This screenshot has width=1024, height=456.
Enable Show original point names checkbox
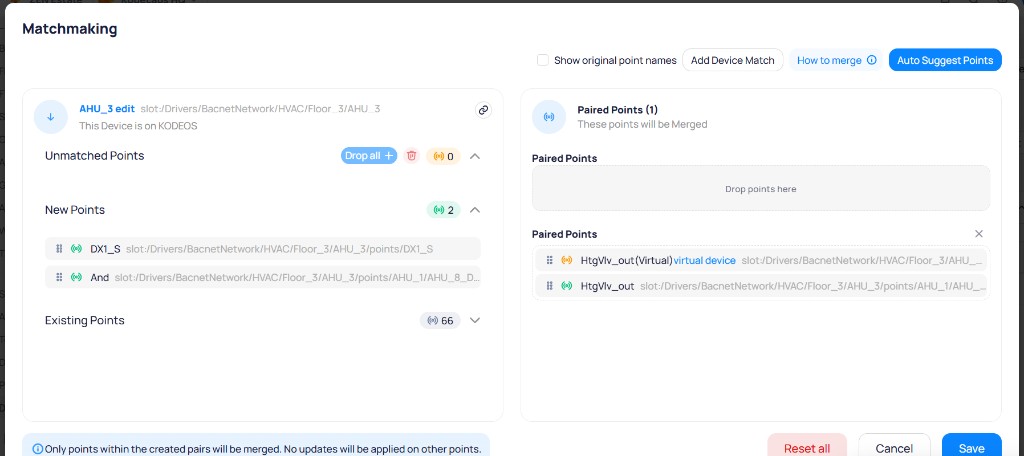(543, 60)
